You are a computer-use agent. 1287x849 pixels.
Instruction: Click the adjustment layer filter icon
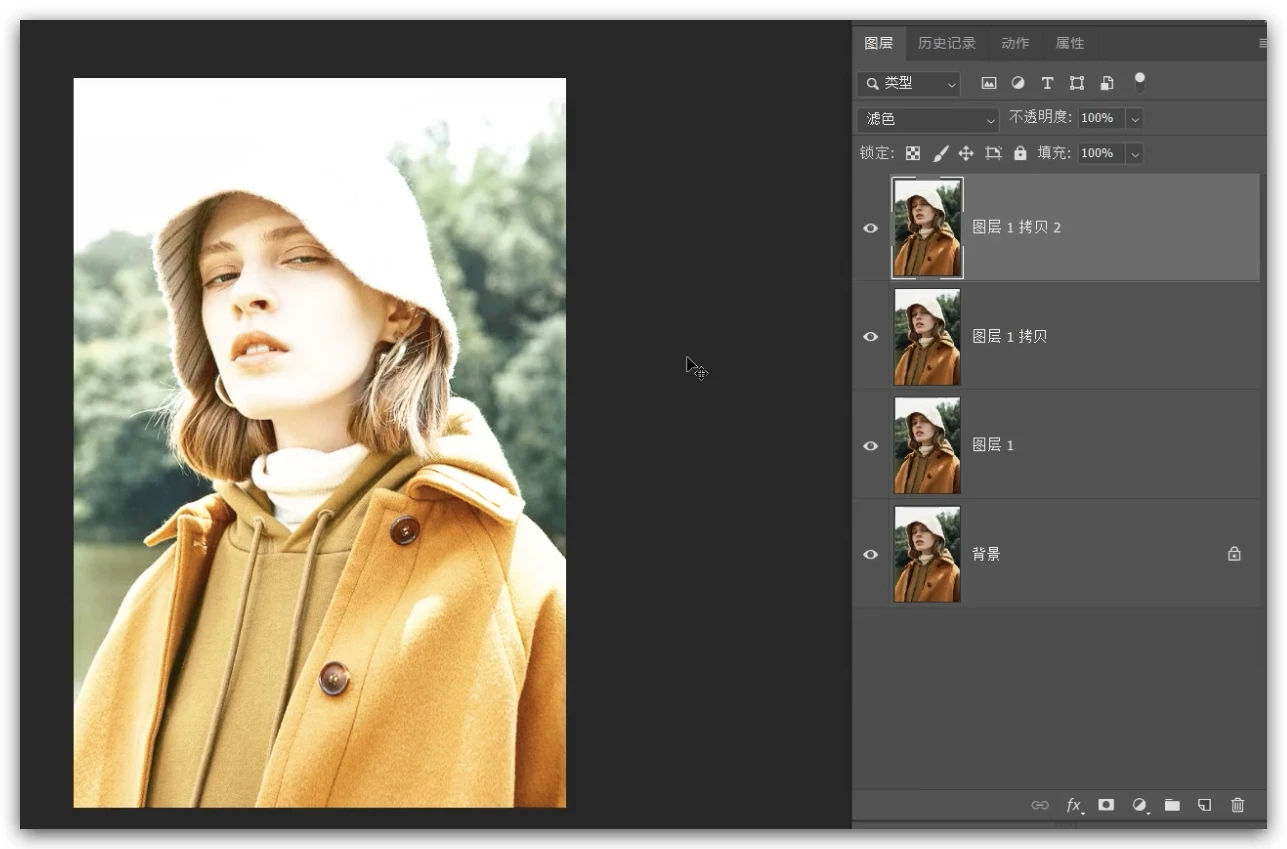click(1018, 84)
